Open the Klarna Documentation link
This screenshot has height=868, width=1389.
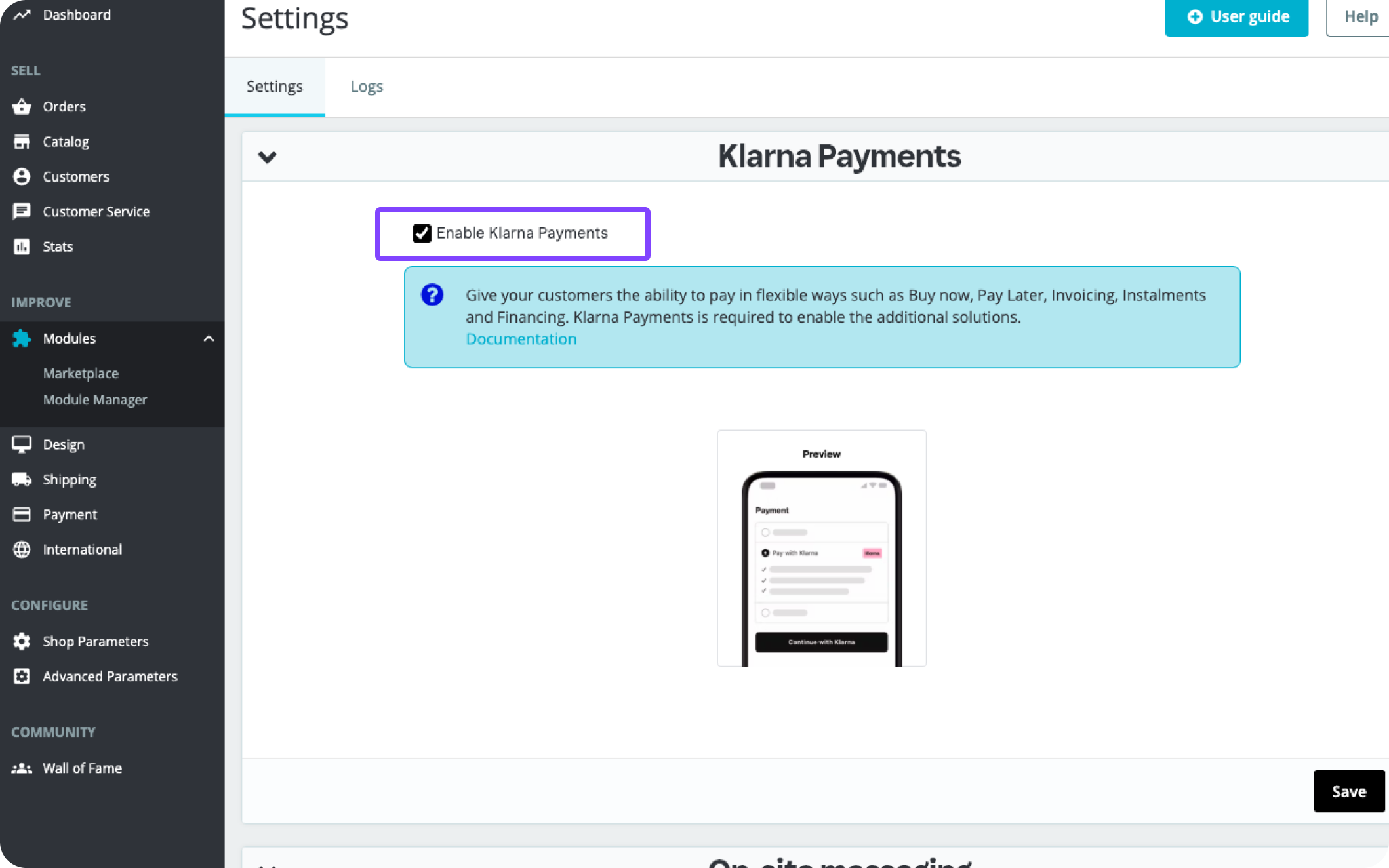(521, 338)
